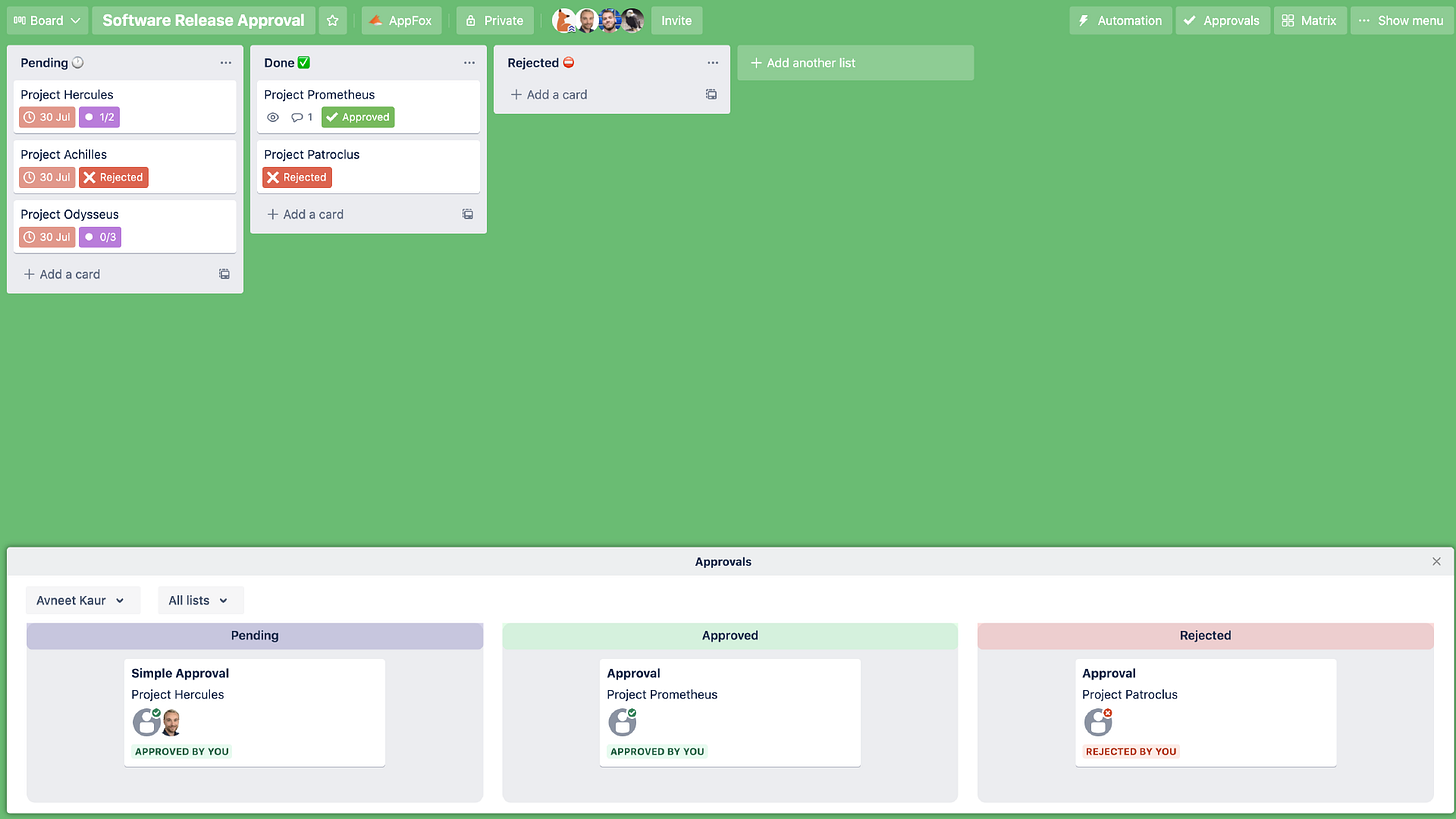Open the Project Prometheus card
The image size is (1456, 819).
368,106
